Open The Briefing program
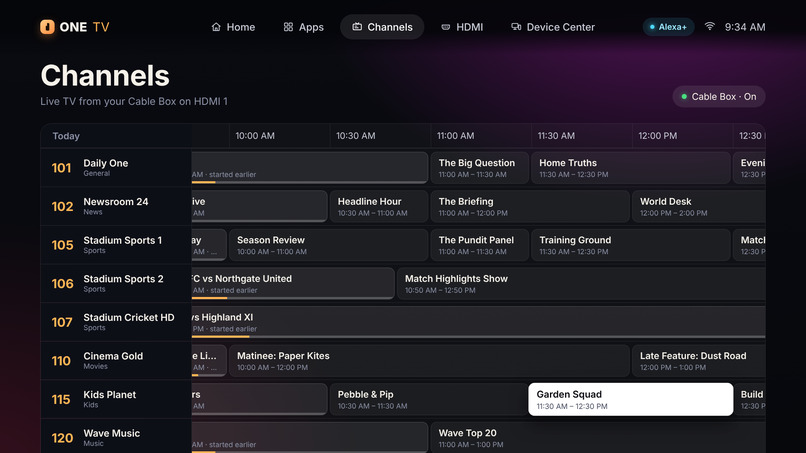 click(530, 206)
